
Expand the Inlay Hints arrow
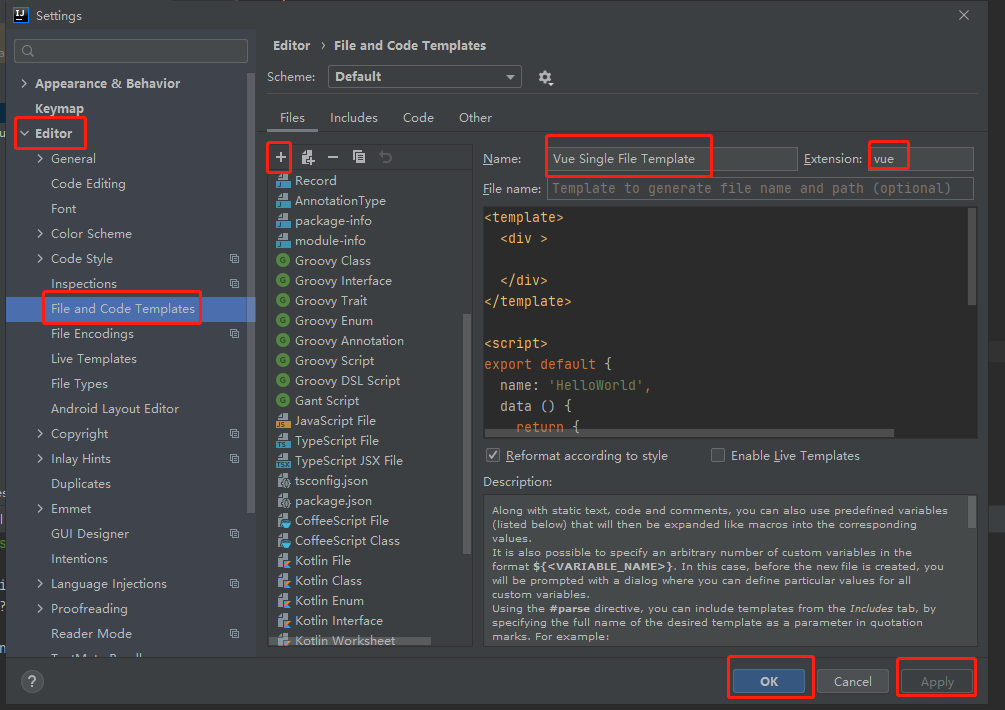40,458
